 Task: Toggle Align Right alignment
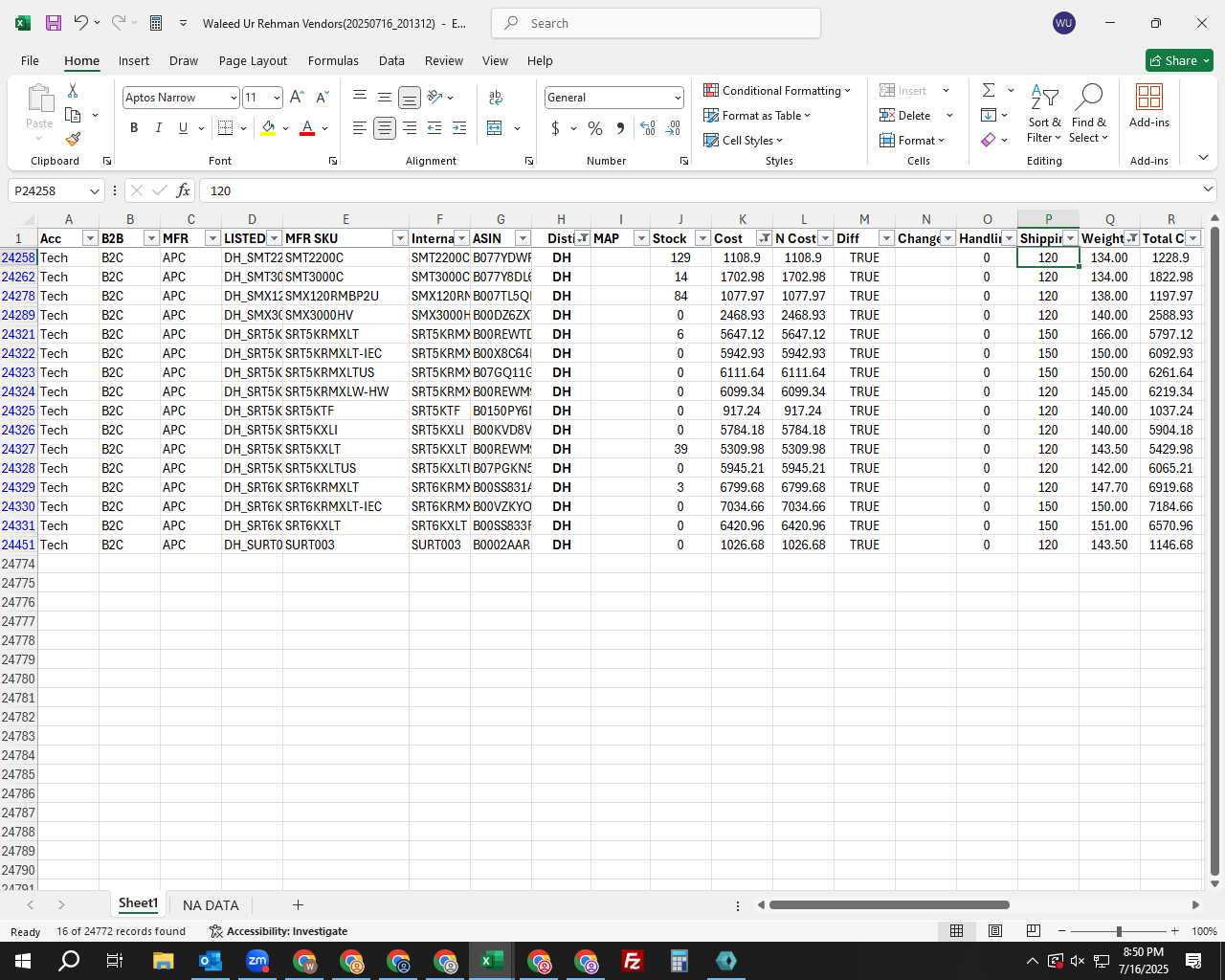point(410,128)
